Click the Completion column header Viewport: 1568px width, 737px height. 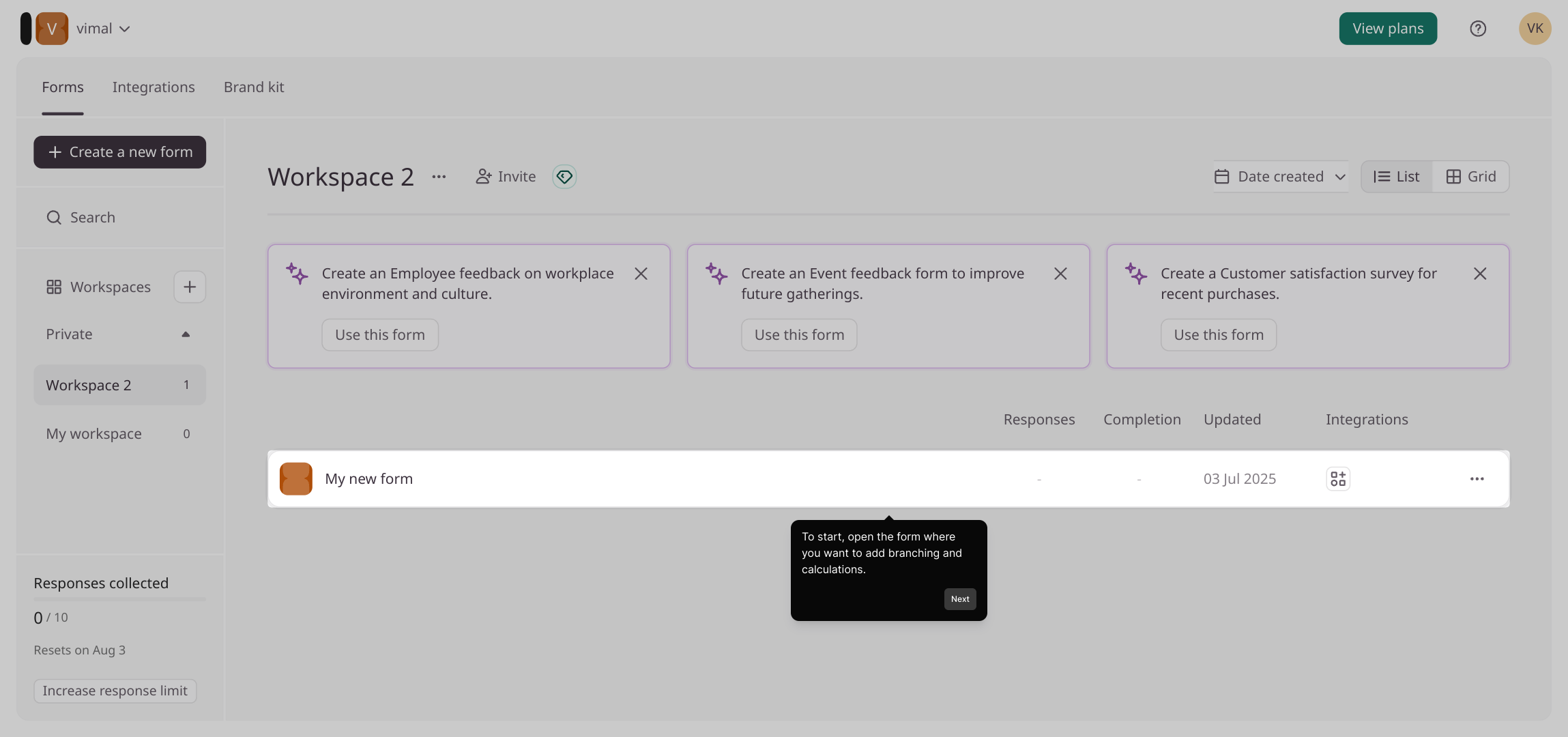coord(1142,420)
